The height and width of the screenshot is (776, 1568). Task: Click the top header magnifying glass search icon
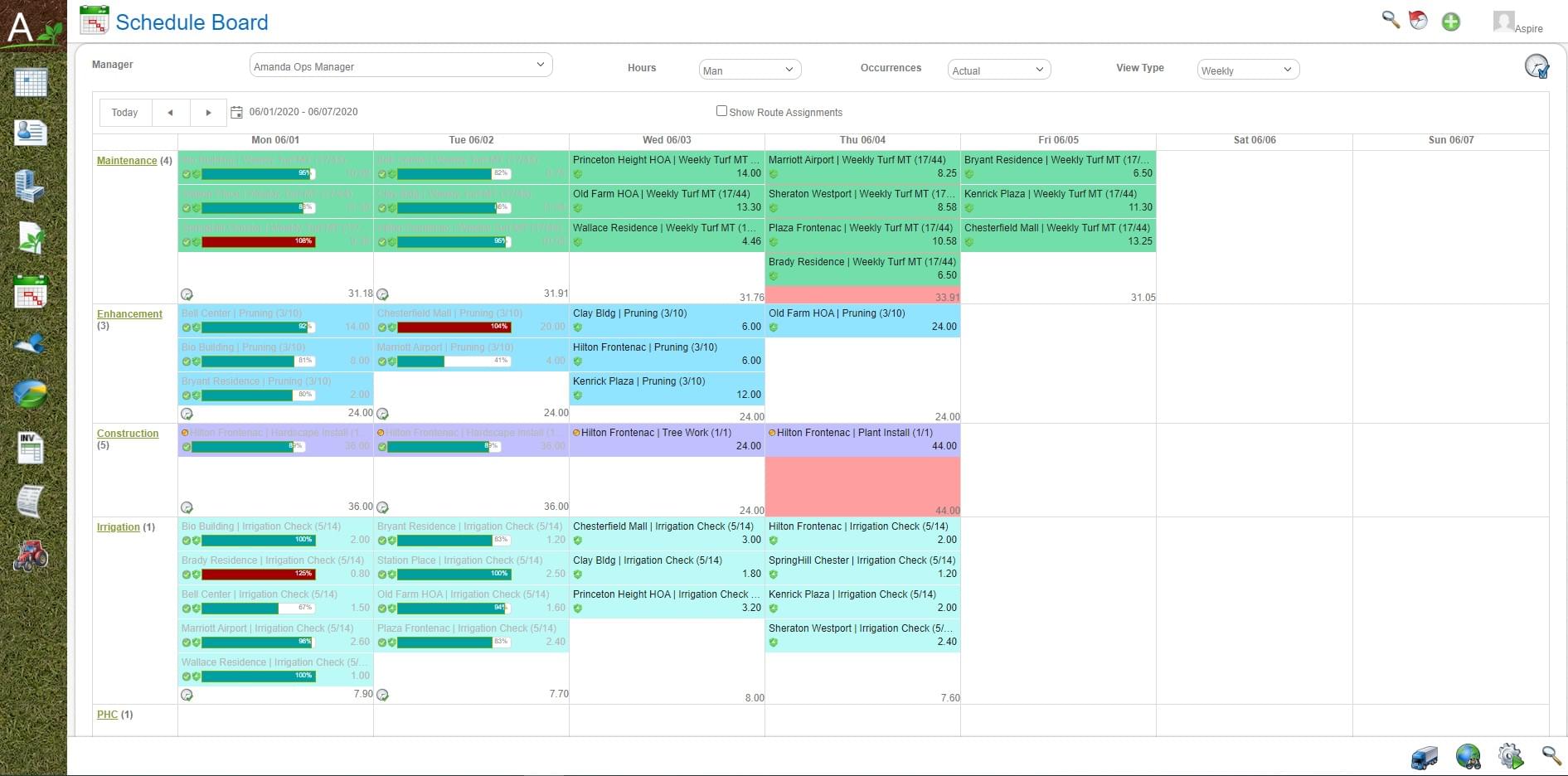[x=1391, y=20]
